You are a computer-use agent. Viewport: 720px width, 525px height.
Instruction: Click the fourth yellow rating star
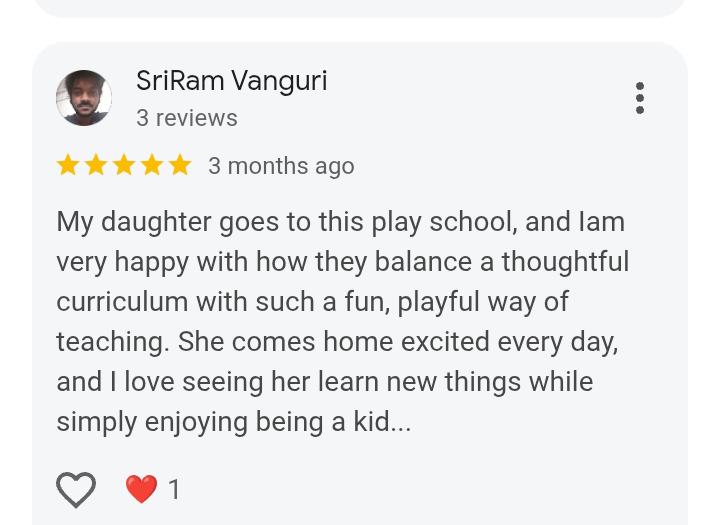pyautogui.click(x=152, y=165)
